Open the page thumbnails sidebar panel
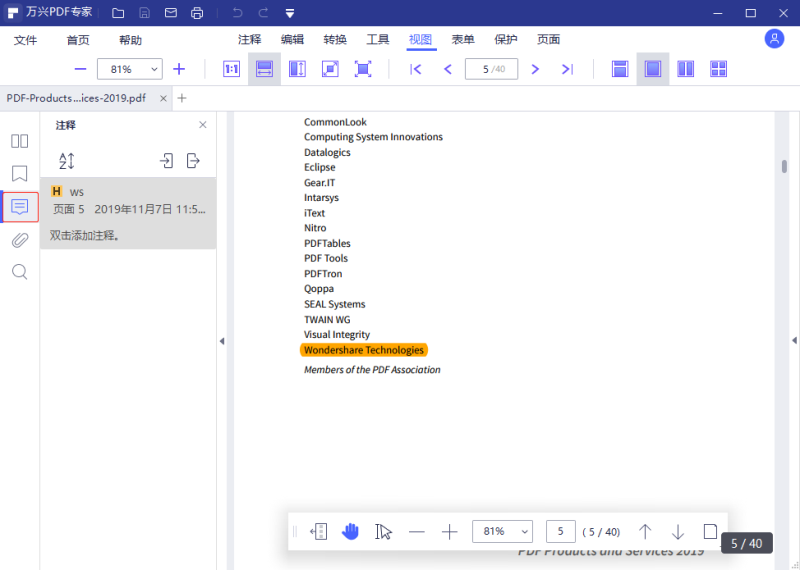The image size is (800, 570). pos(19,141)
